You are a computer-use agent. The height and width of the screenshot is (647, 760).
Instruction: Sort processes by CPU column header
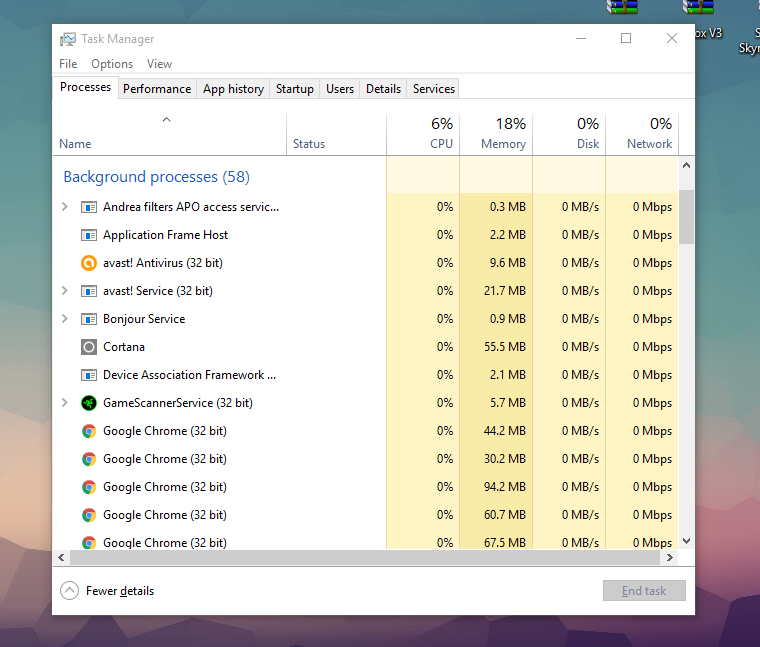[423, 134]
